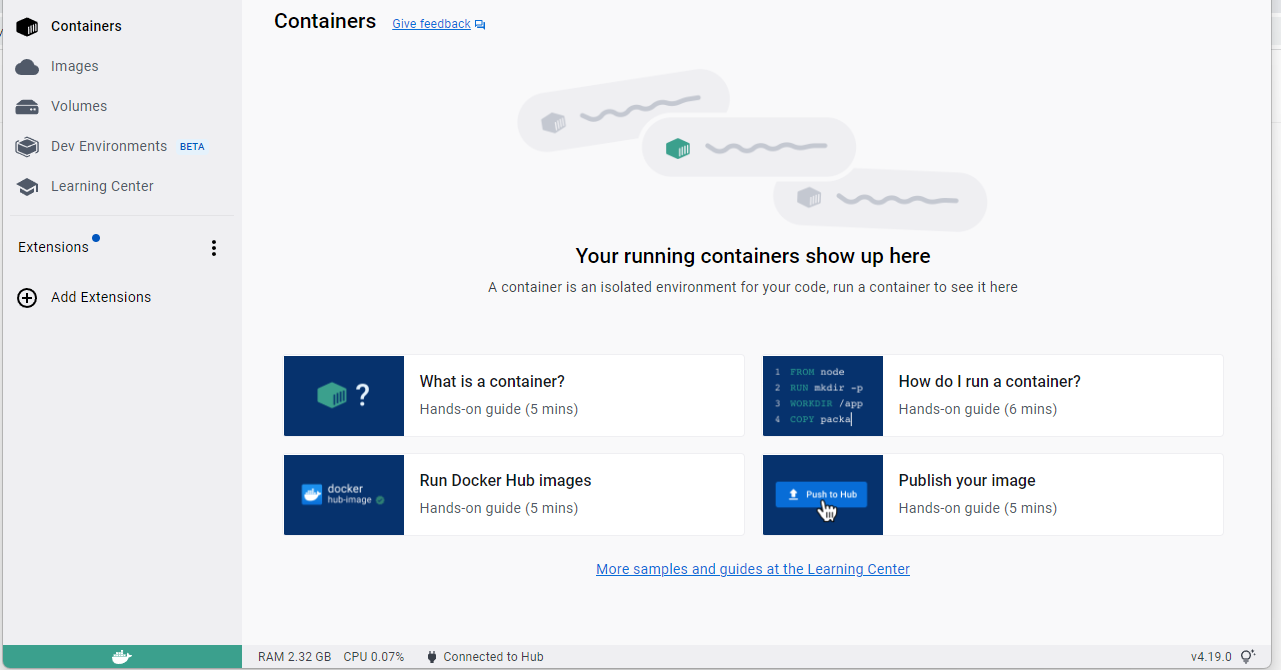This screenshot has width=1281, height=670.
Task: Open the What is a container? guide
Action: [x=514, y=395]
